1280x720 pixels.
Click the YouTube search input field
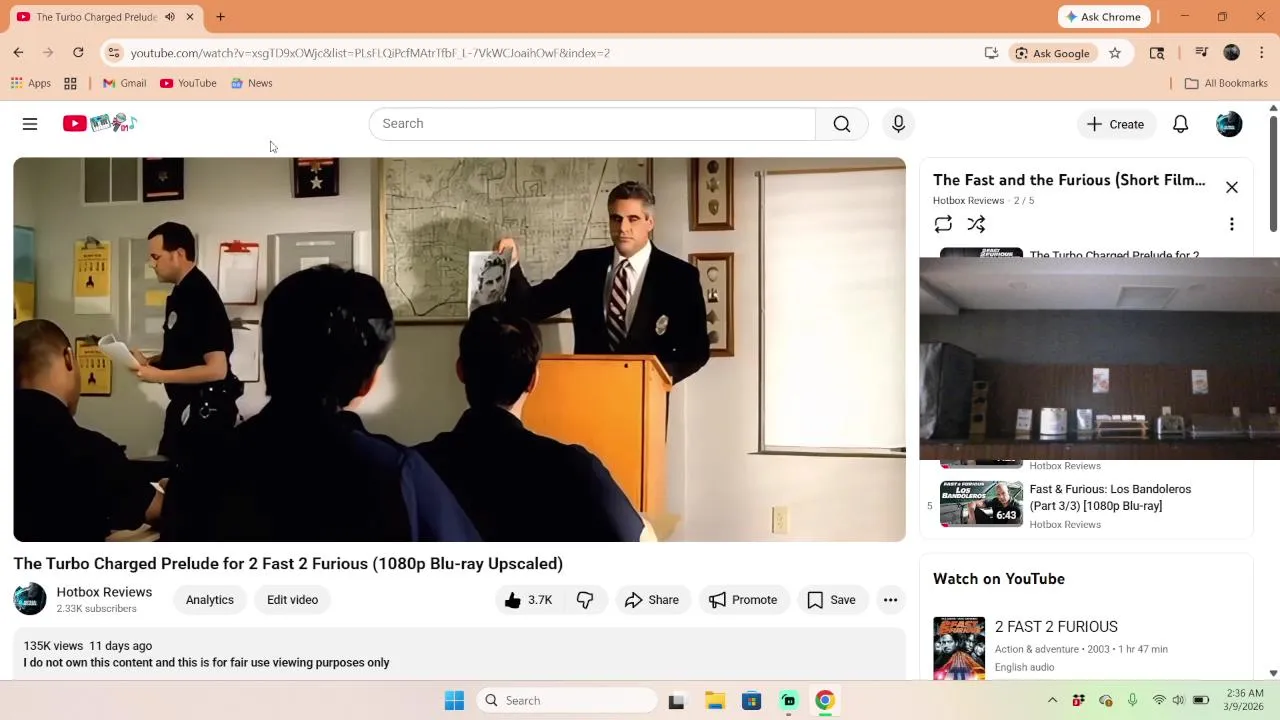[x=592, y=124]
